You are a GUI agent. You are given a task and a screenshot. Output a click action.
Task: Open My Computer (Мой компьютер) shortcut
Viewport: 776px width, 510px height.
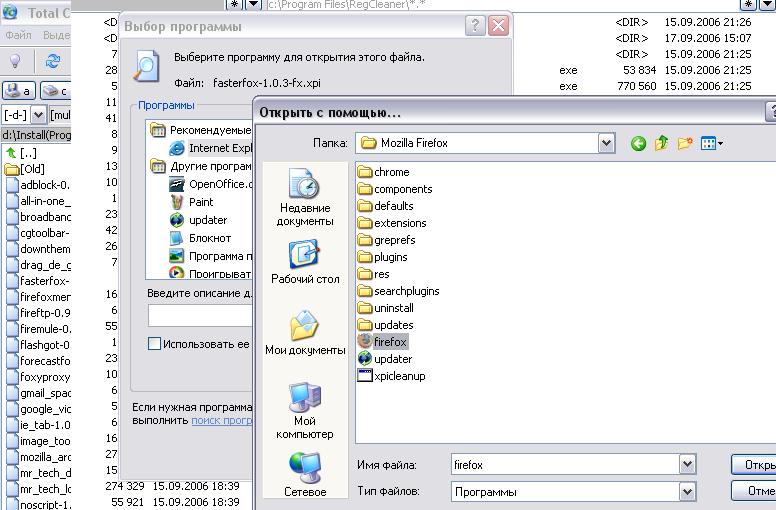(304, 410)
